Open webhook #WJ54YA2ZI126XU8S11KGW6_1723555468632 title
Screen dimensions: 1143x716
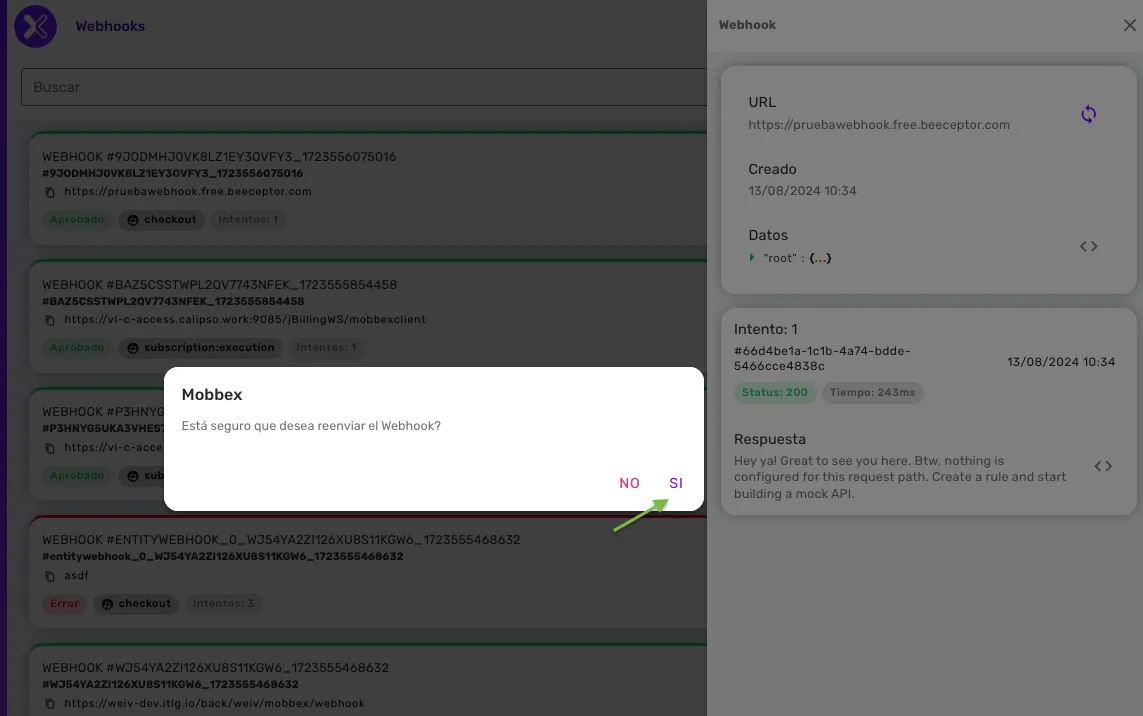pos(215,668)
